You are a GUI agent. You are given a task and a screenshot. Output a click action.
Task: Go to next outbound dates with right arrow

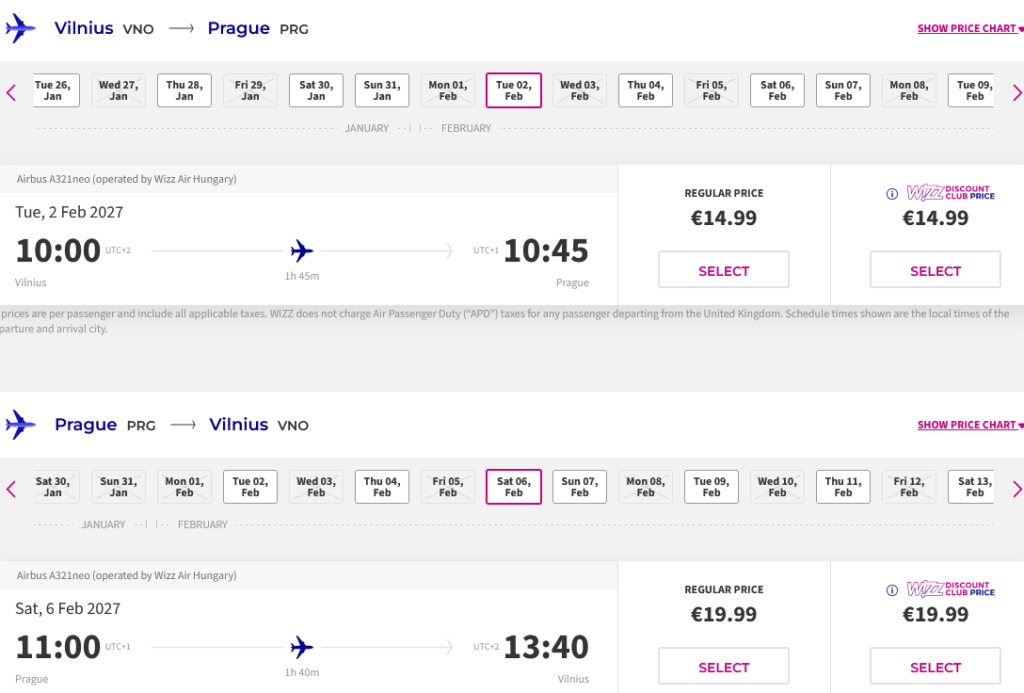[x=1016, y=93]
